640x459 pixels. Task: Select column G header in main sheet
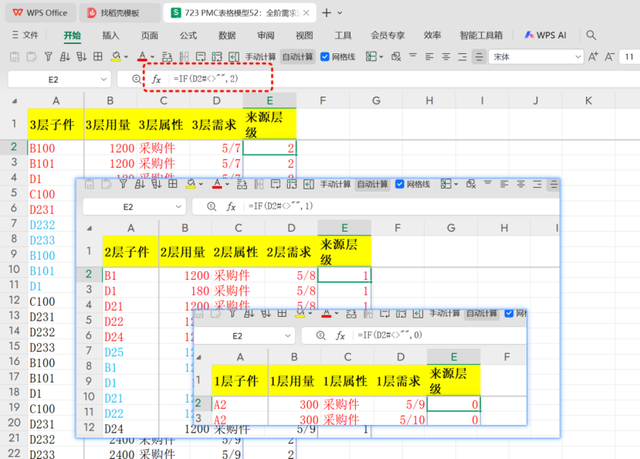tap(376, 101)
